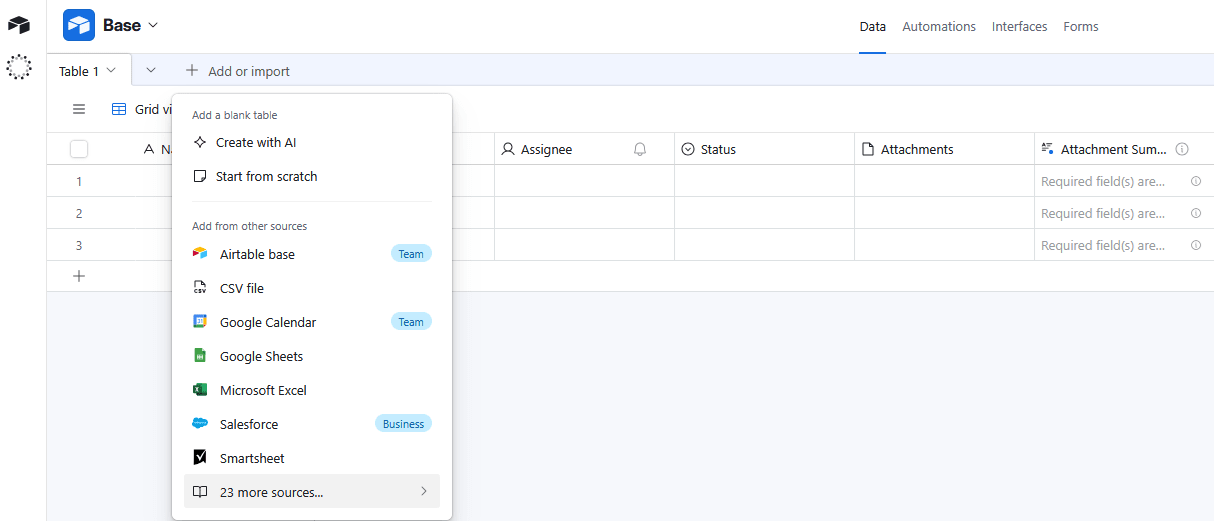Open the hamburger views sidebar icon
The width and height of the screenshot is (1214, 521).
(79, 109)
